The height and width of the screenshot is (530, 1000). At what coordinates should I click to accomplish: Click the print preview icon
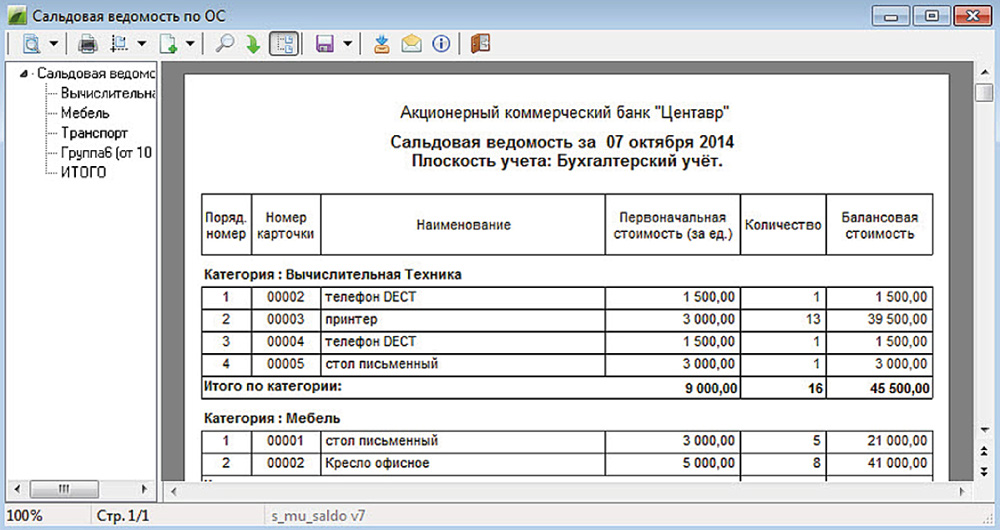[31, 43]
